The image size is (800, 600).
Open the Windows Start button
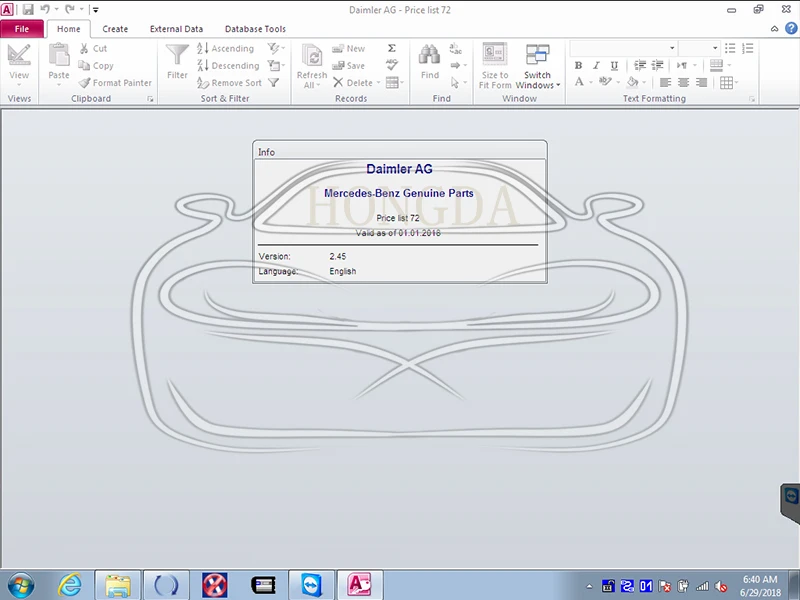20,585
